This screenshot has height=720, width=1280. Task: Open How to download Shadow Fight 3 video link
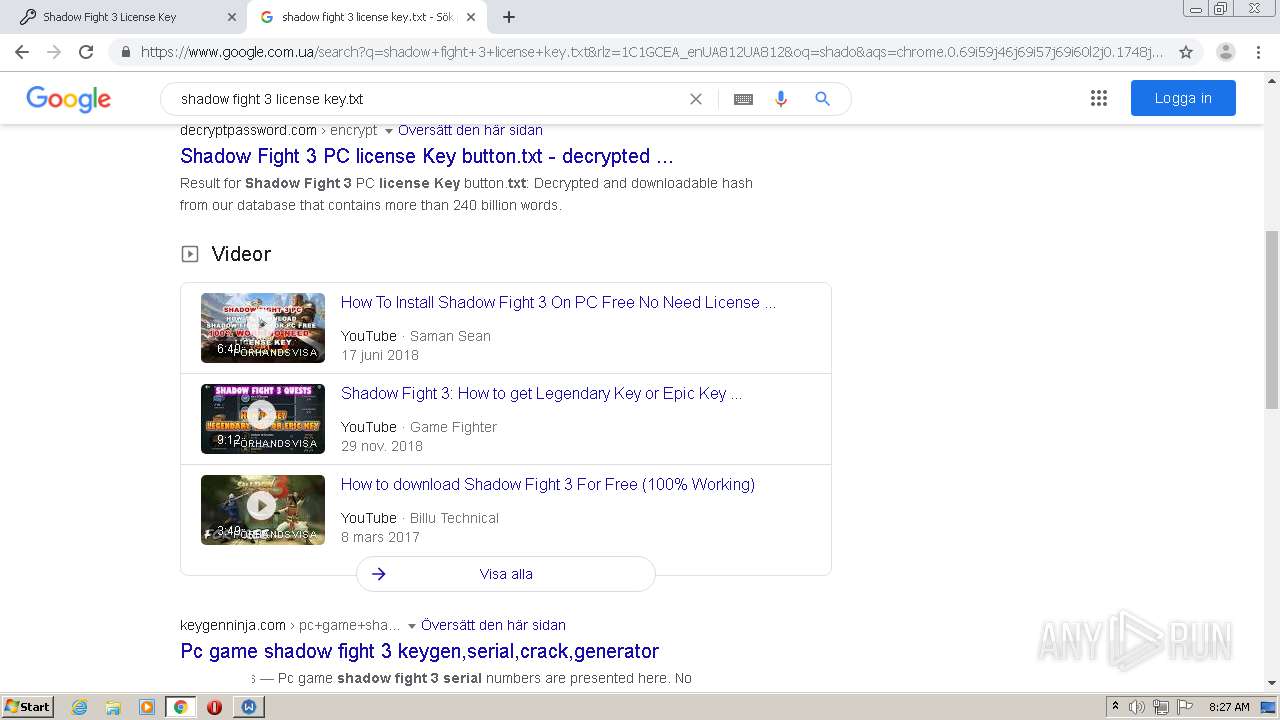click(x=548, y=484)
